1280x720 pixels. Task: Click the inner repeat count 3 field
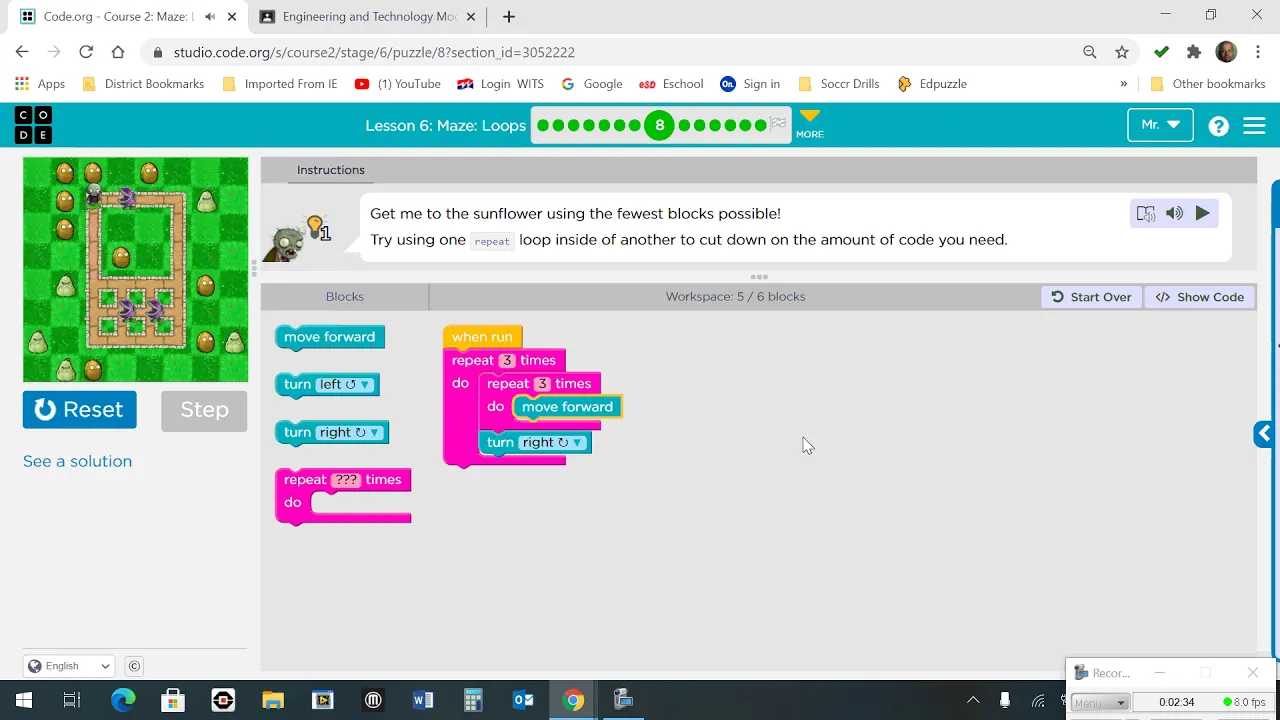(542, 384)
